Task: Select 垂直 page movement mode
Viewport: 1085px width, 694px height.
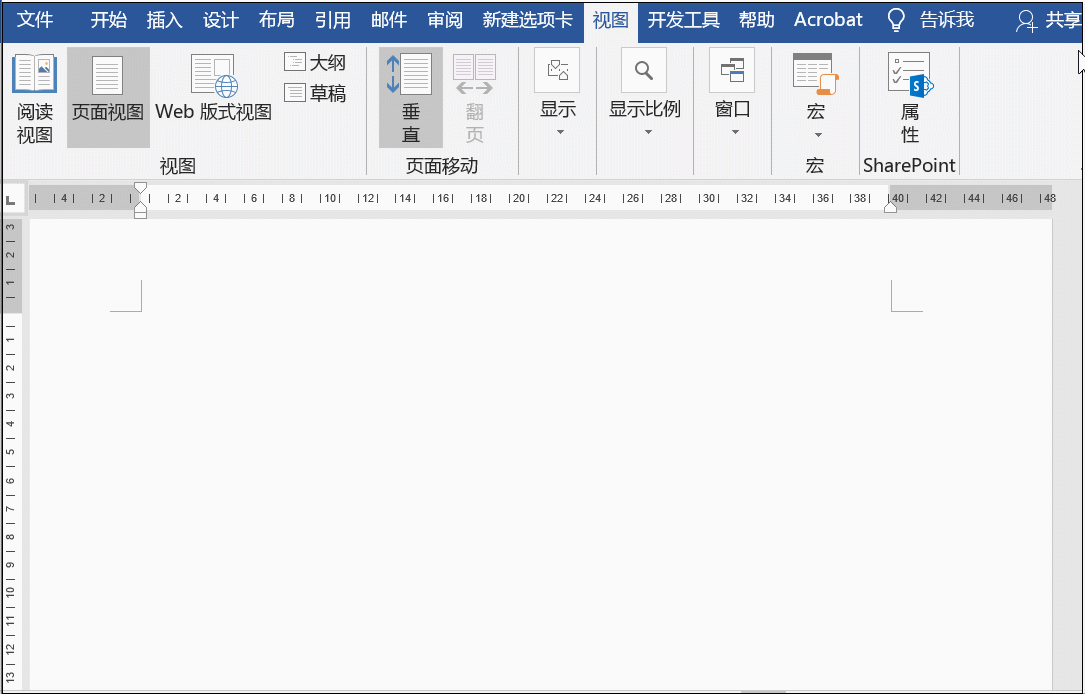Action: click(x=410, y=97)
